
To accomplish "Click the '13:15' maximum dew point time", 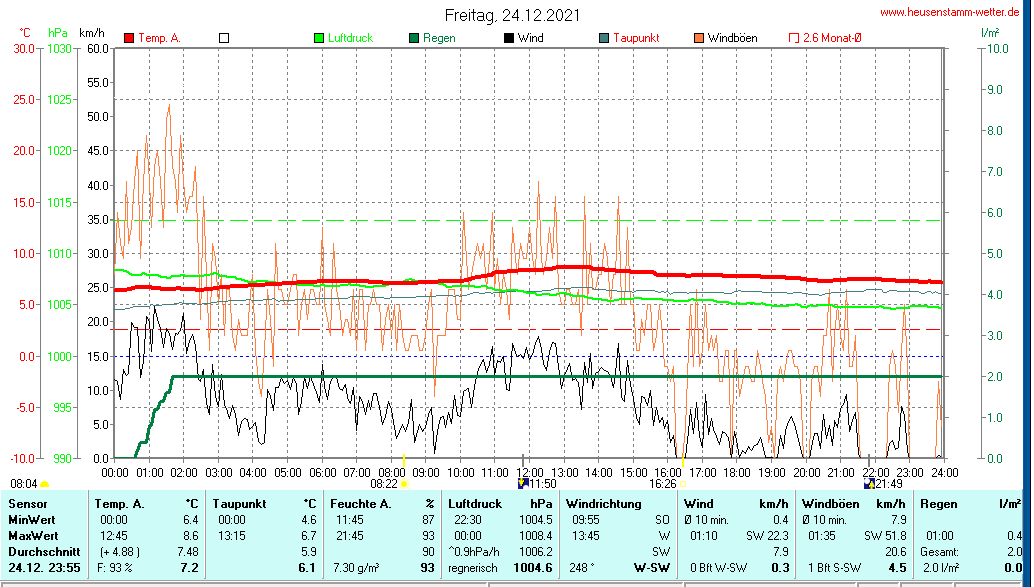I will pyautogui.click(x=231, y=536).
